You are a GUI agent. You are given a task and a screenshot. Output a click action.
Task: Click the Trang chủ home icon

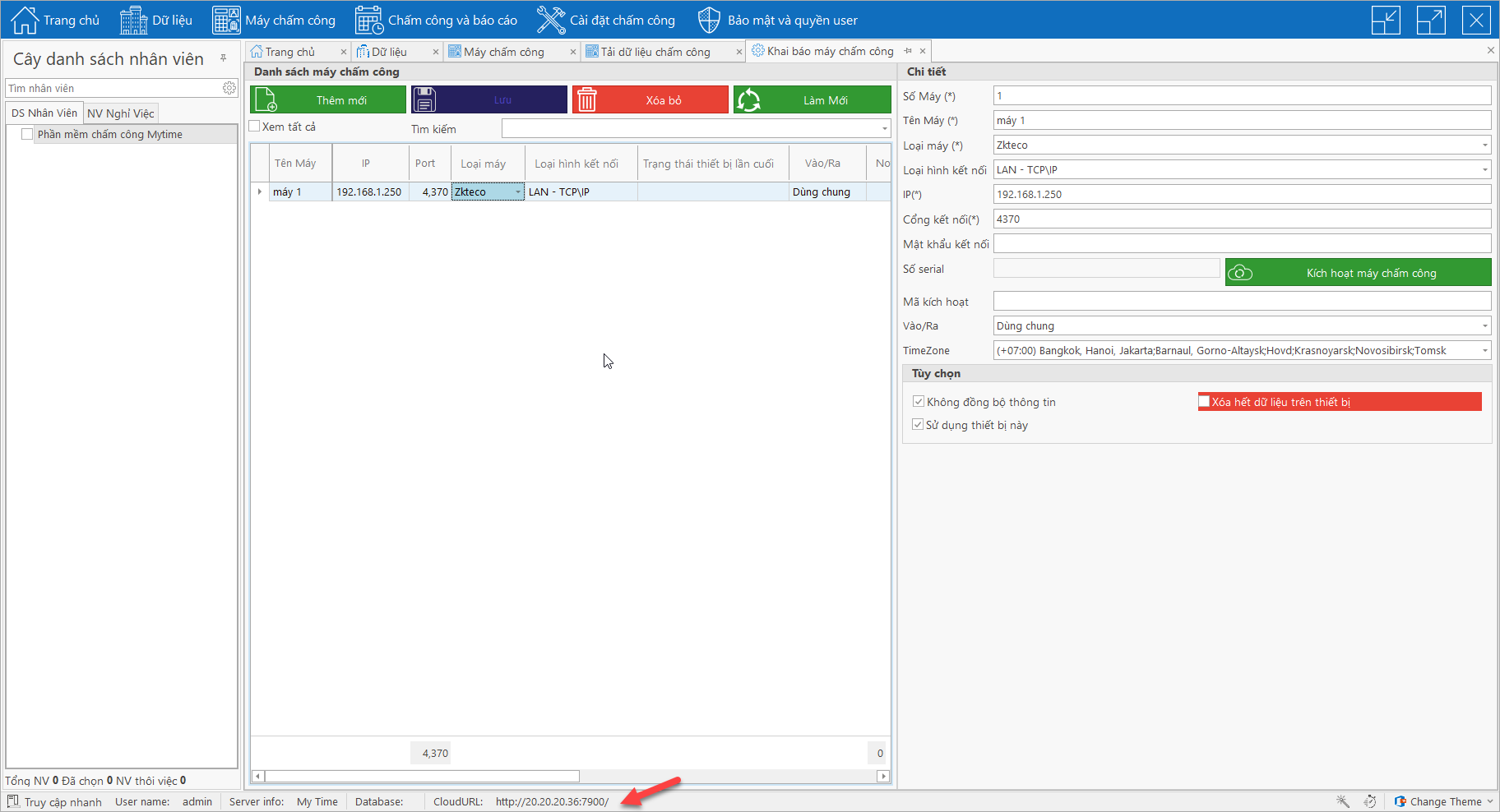pyautogui.click(x=25, y=20)
